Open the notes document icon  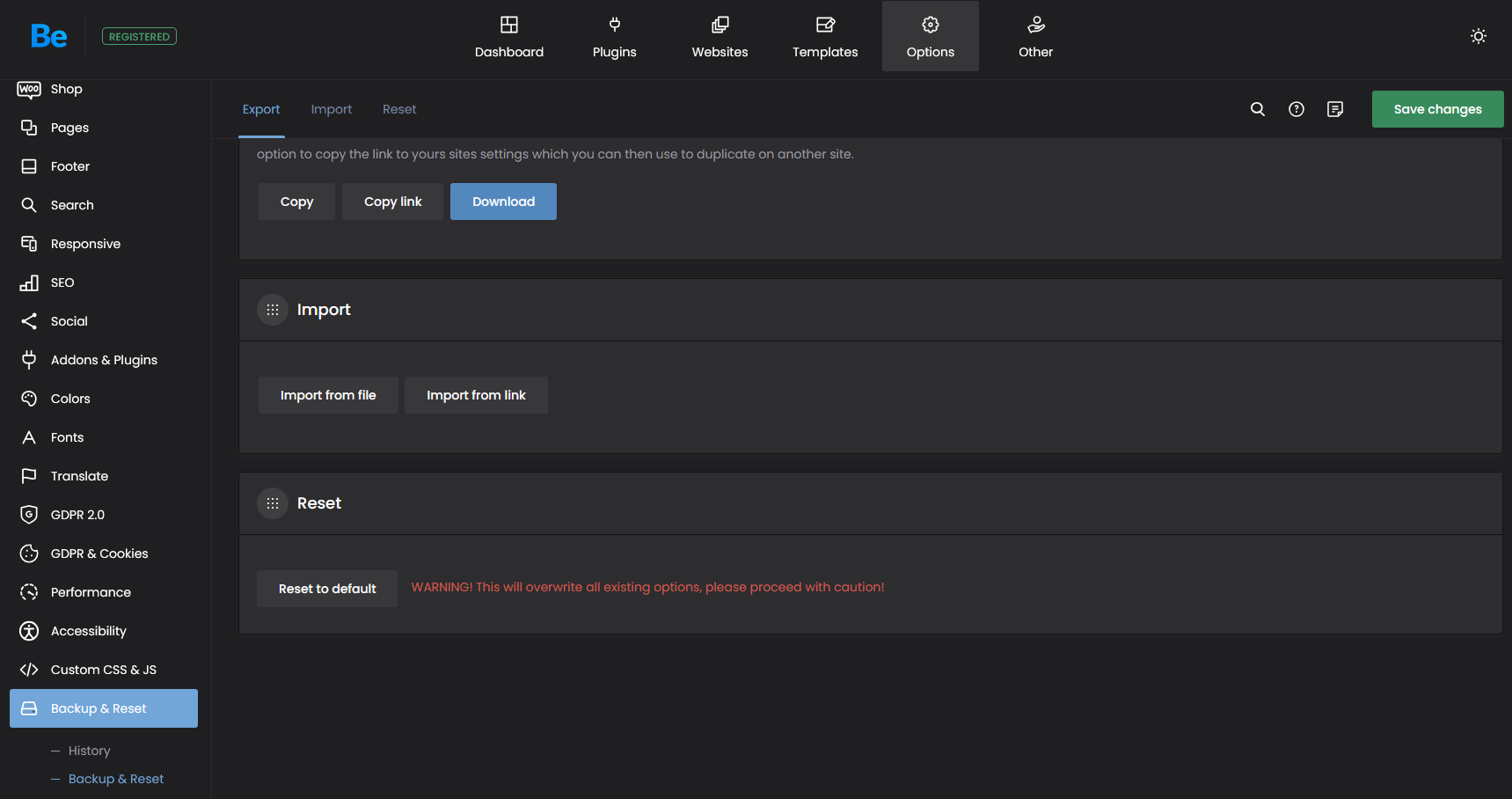(x=1335, y=109)
